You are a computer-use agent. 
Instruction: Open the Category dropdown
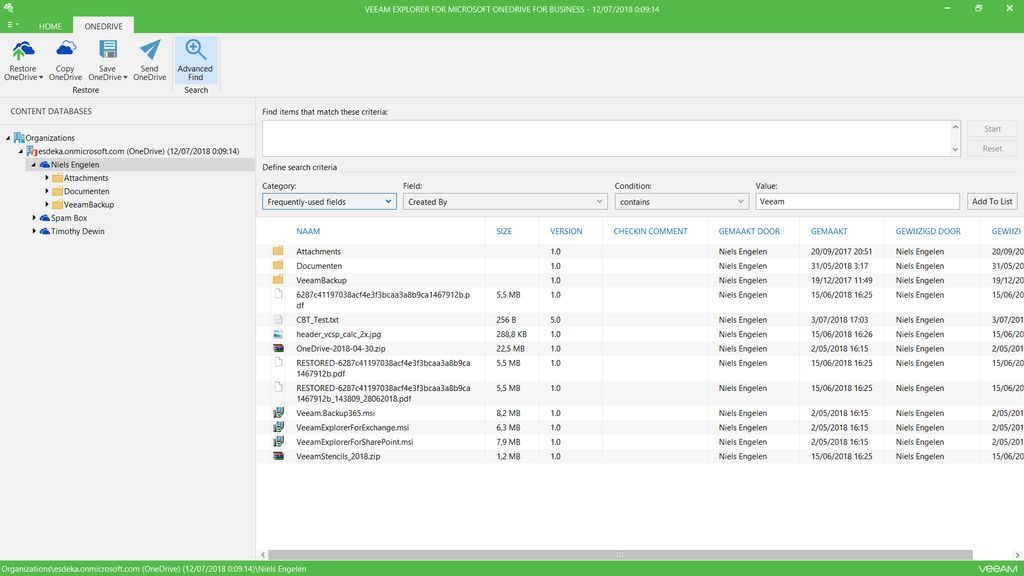coord(329,202)
